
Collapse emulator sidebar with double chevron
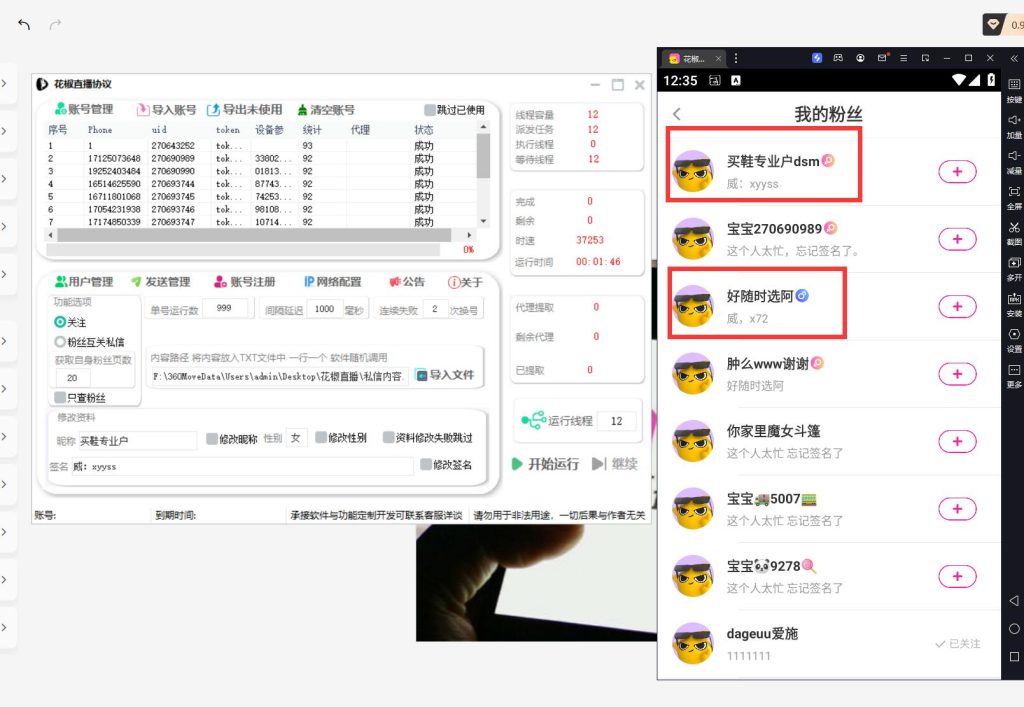(x=1014, y=59)
